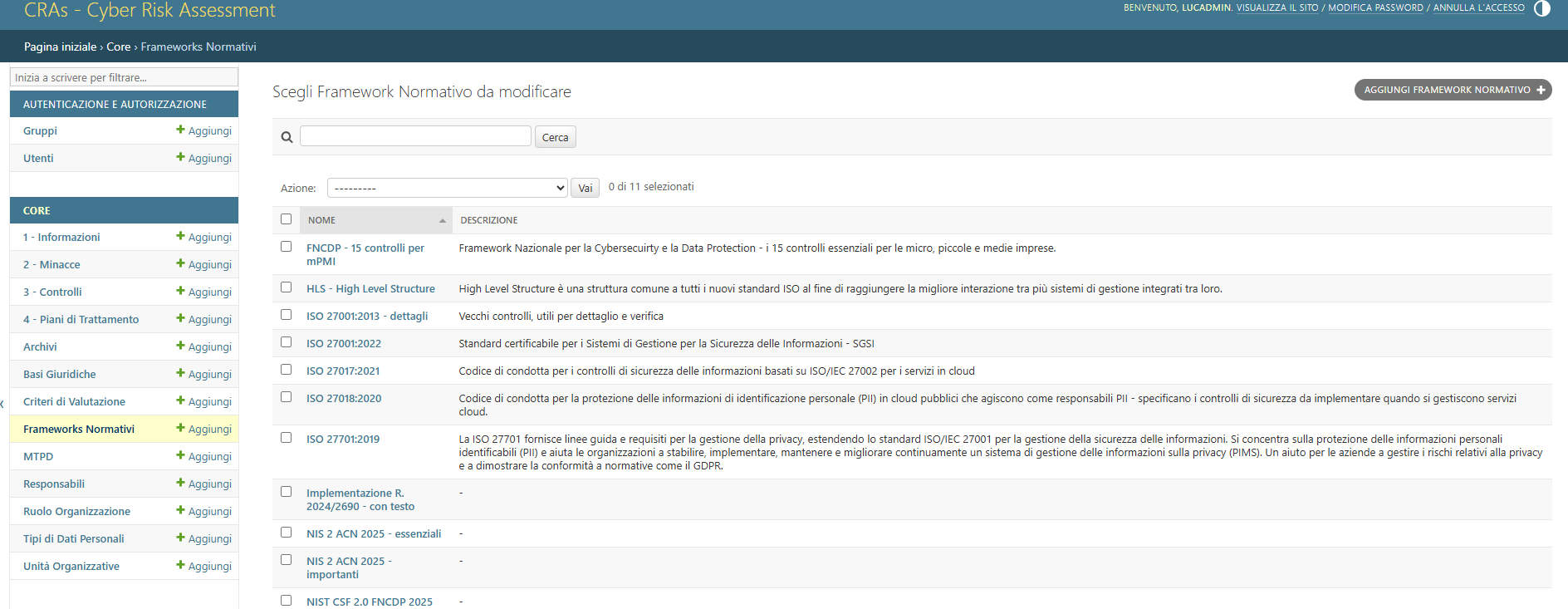Check the ISO 27017:2021 row checkbox
The width and height of the screenshot is (1568, 609).
[287, 370]
